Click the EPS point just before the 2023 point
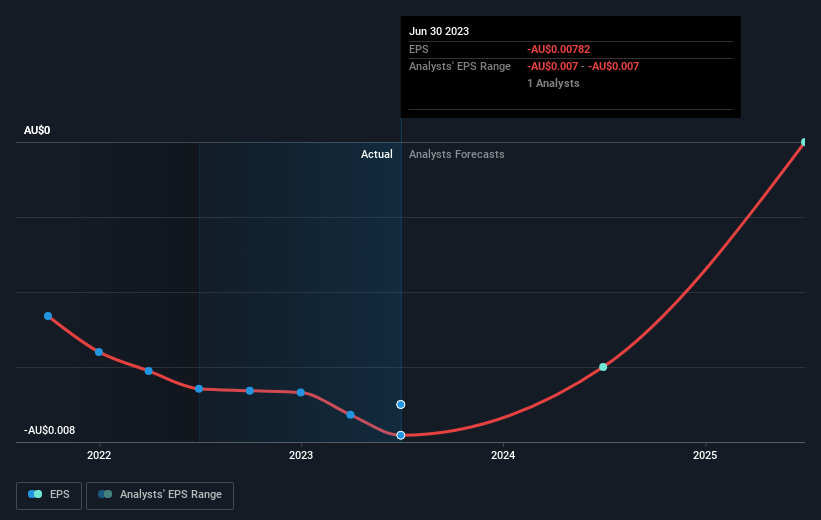 (250, 391)
